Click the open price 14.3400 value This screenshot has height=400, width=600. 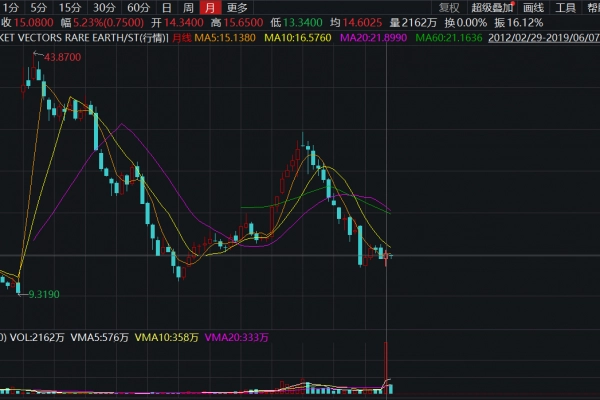(184, 23)
